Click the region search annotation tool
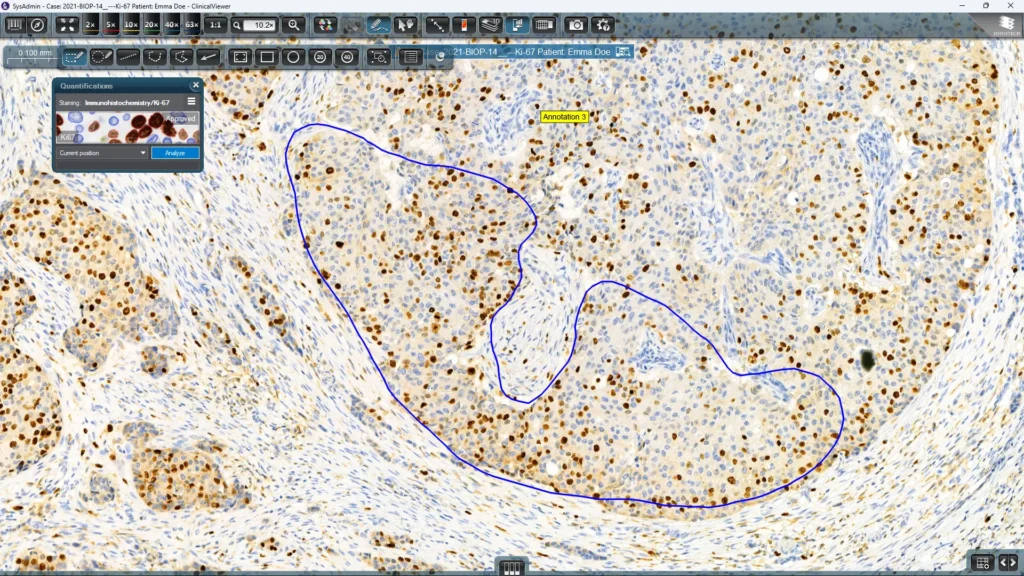The width and height of the screenshot is (1024, 576). [379, 57]
